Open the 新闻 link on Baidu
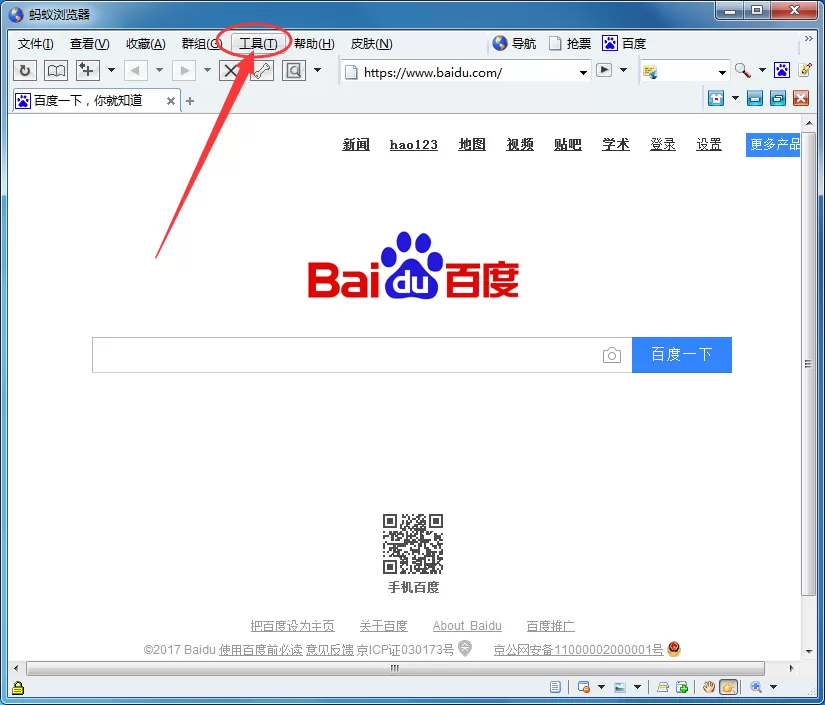The image size is (825, 705). (356, 144)
